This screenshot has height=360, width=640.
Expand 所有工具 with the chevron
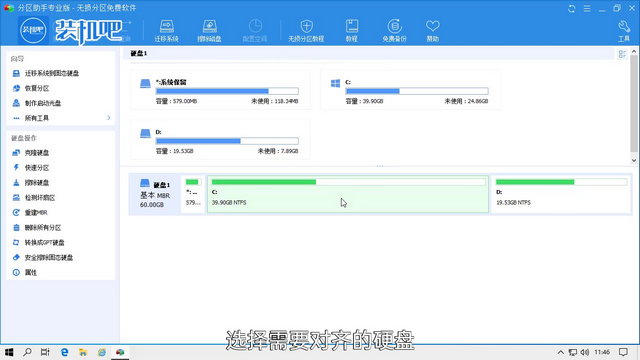point(109,118)
